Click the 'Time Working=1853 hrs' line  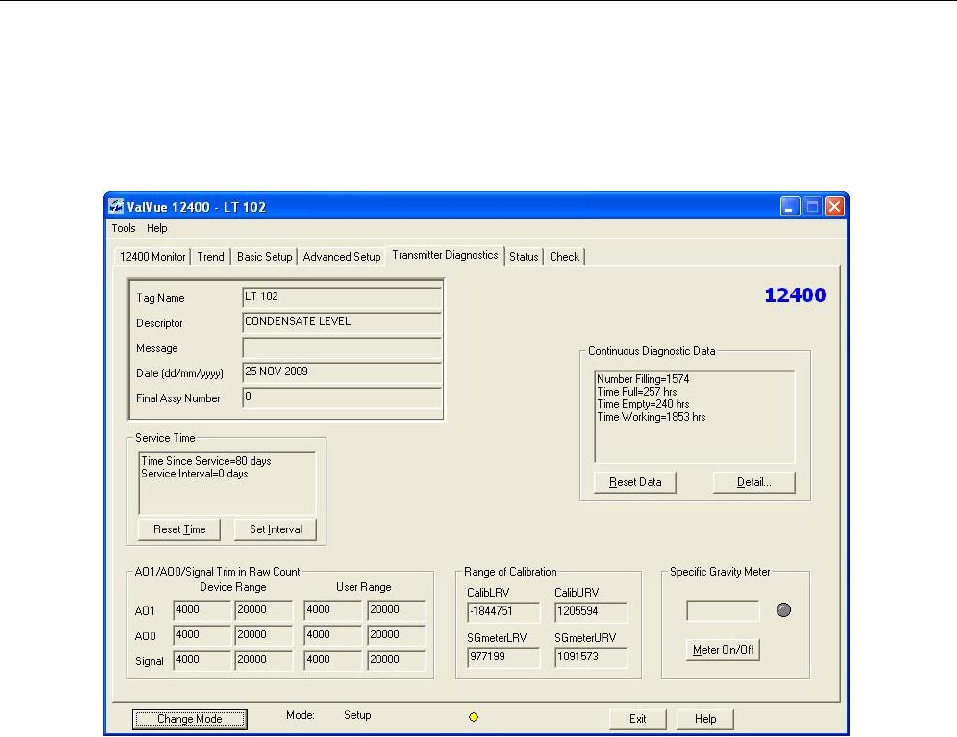pos(651,417)
